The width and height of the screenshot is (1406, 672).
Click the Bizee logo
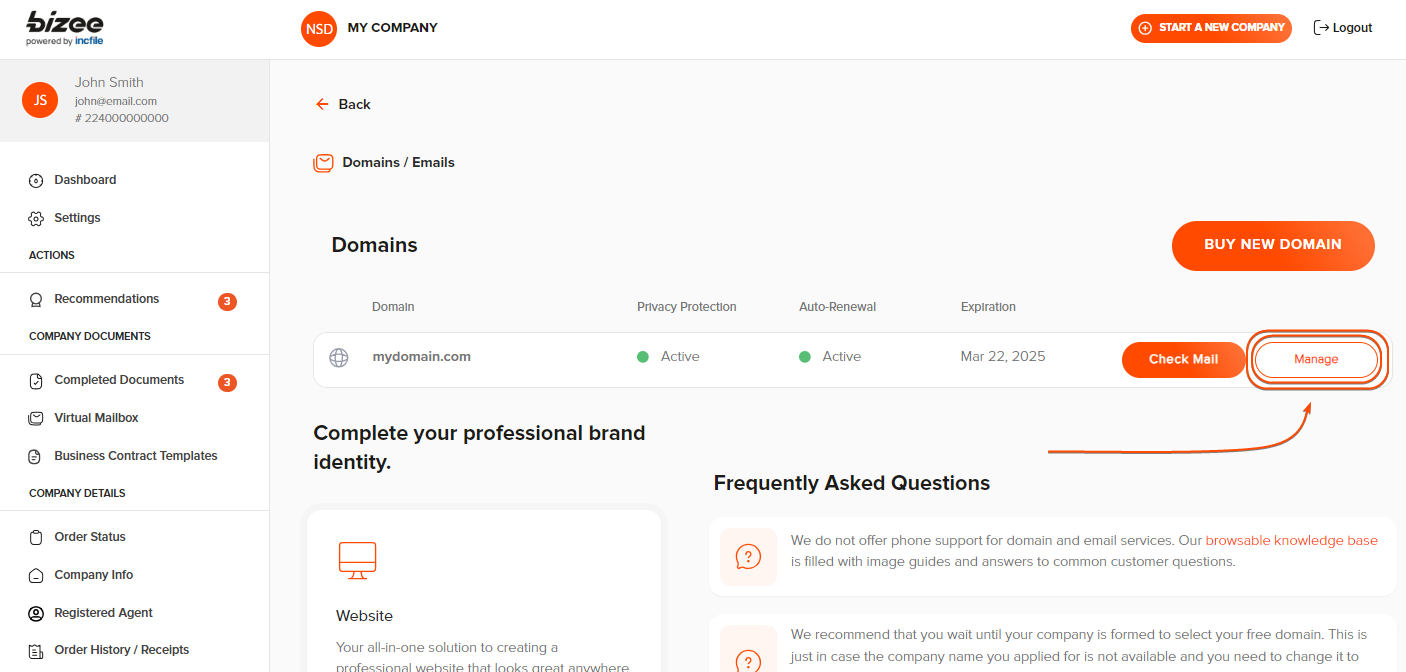click(65, 28)
